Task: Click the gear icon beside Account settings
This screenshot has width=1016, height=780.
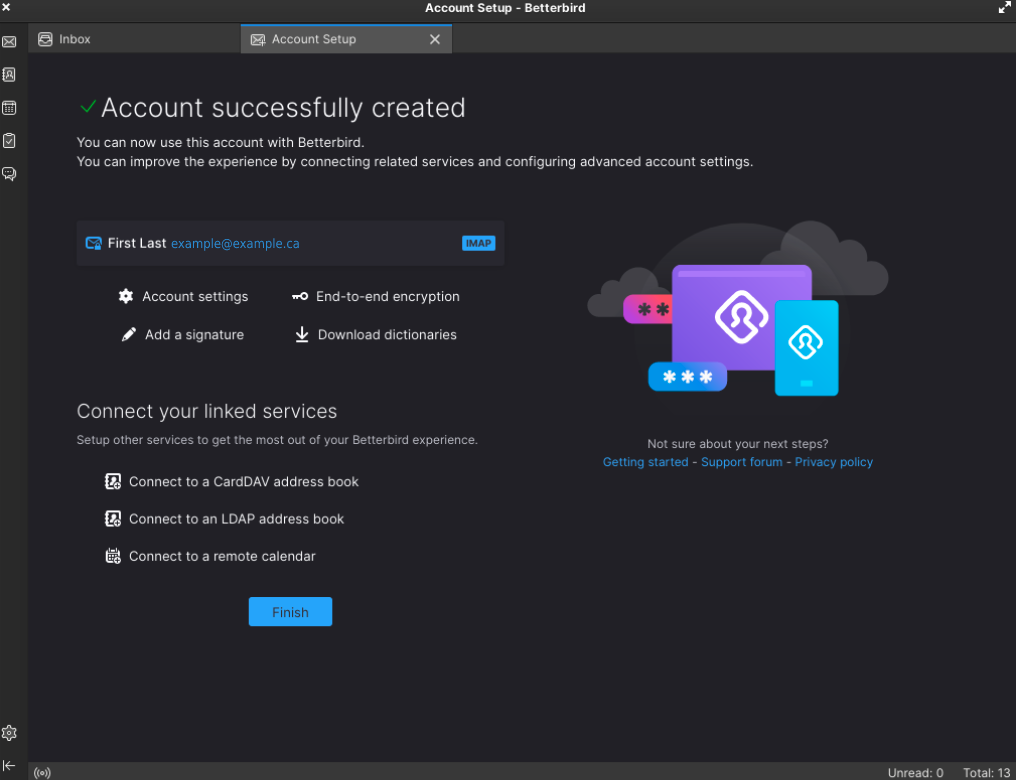Action: 126,296
